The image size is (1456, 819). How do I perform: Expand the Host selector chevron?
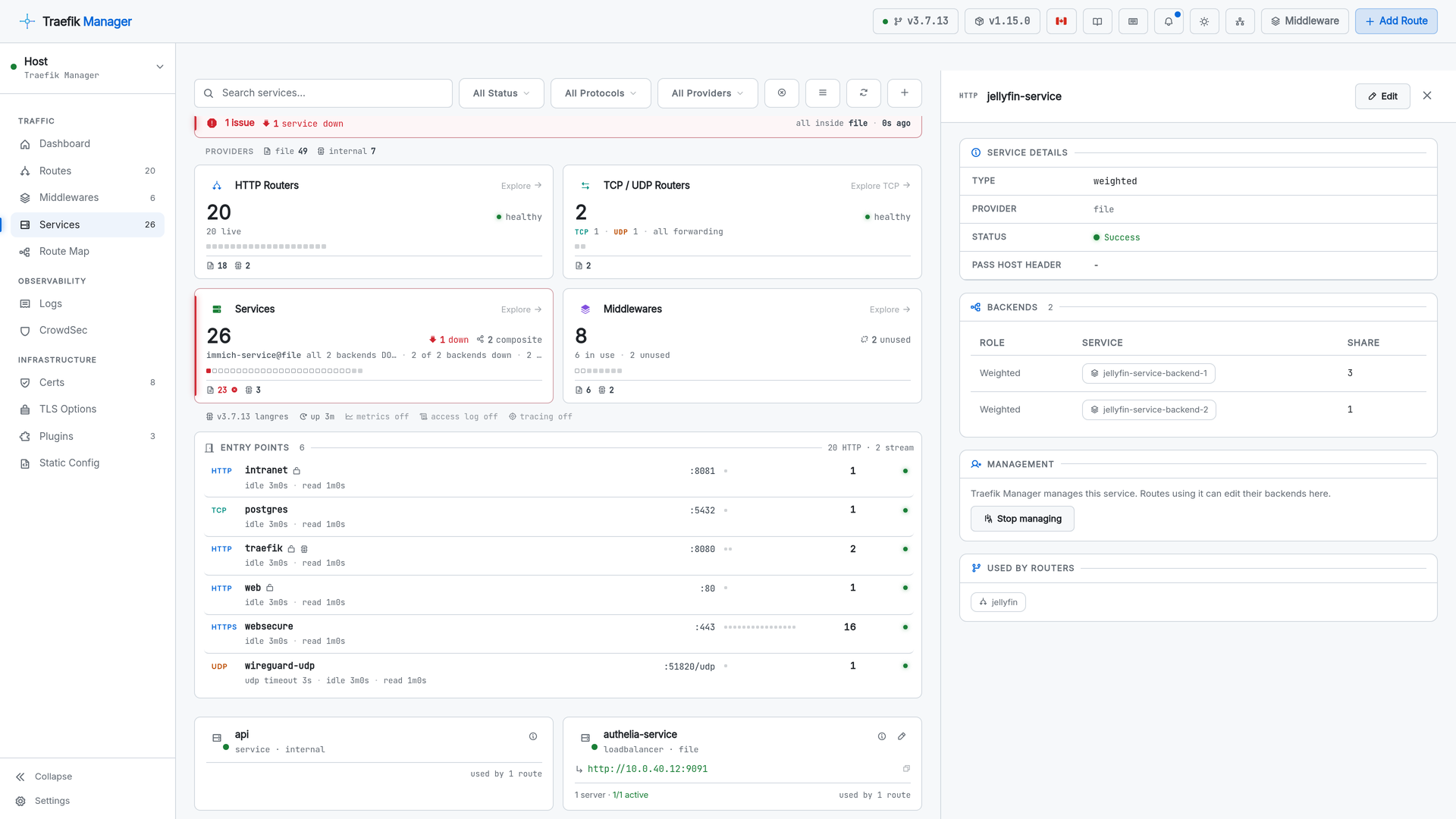[x=160, y=67]
